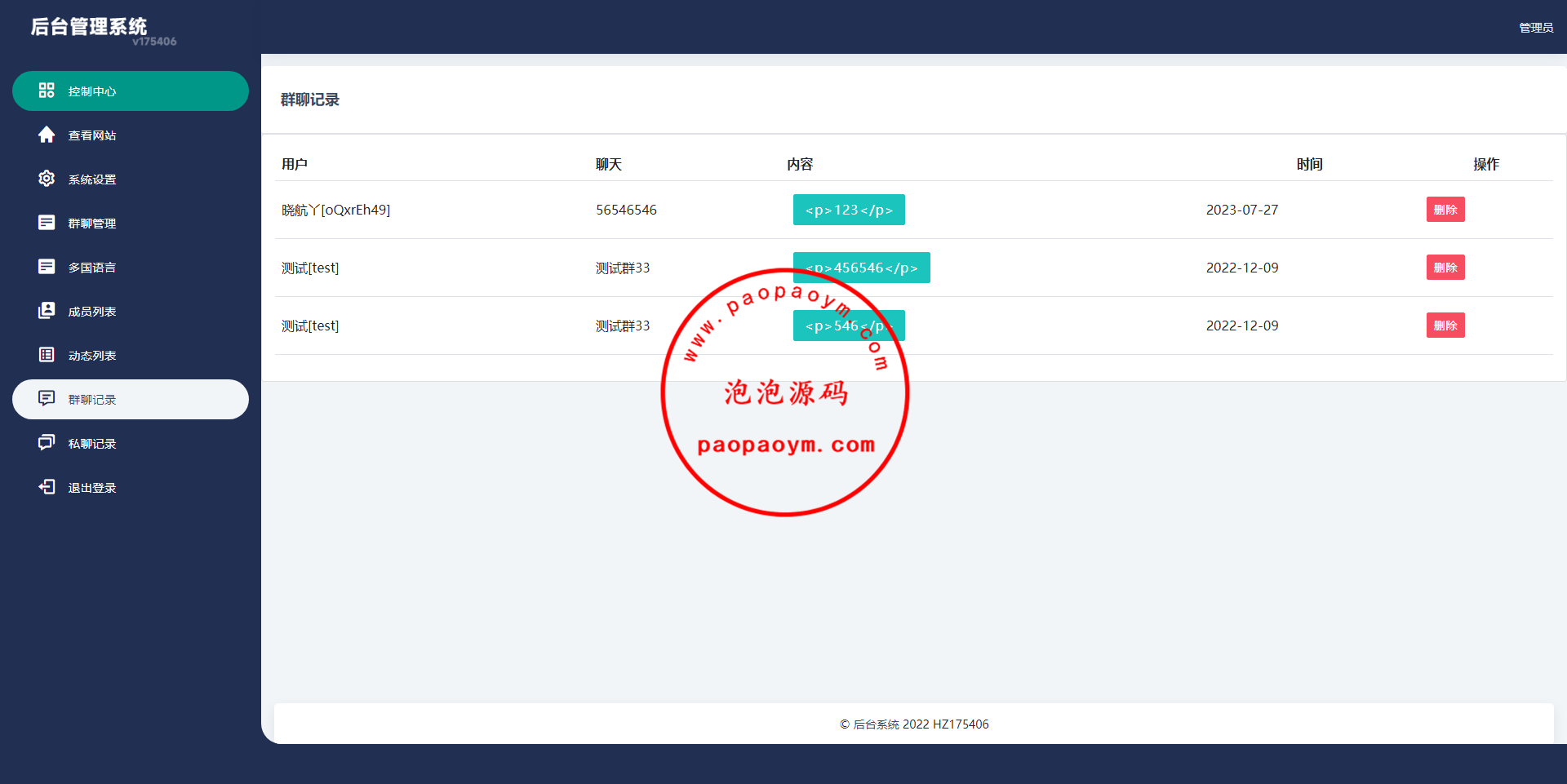
Task: Click the <p>456546</p> content tag
Action: click(x=861, y=268)
